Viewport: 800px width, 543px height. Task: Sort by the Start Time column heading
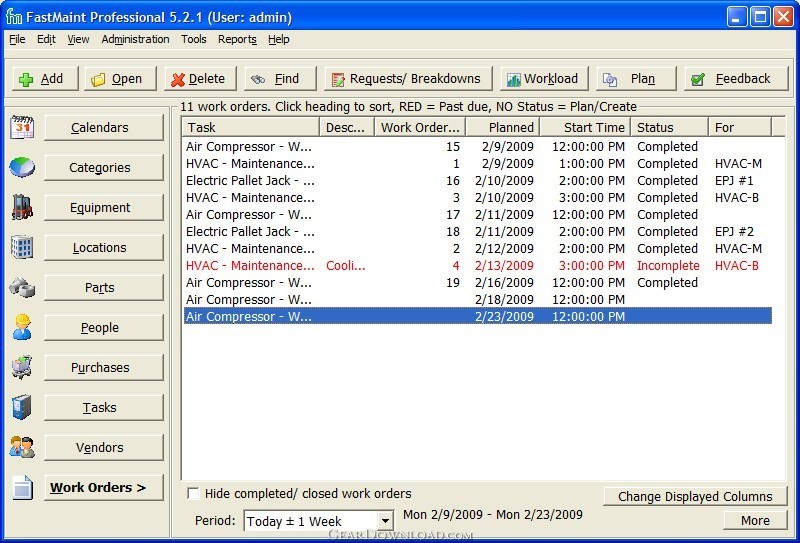click(x=586, y=127)
